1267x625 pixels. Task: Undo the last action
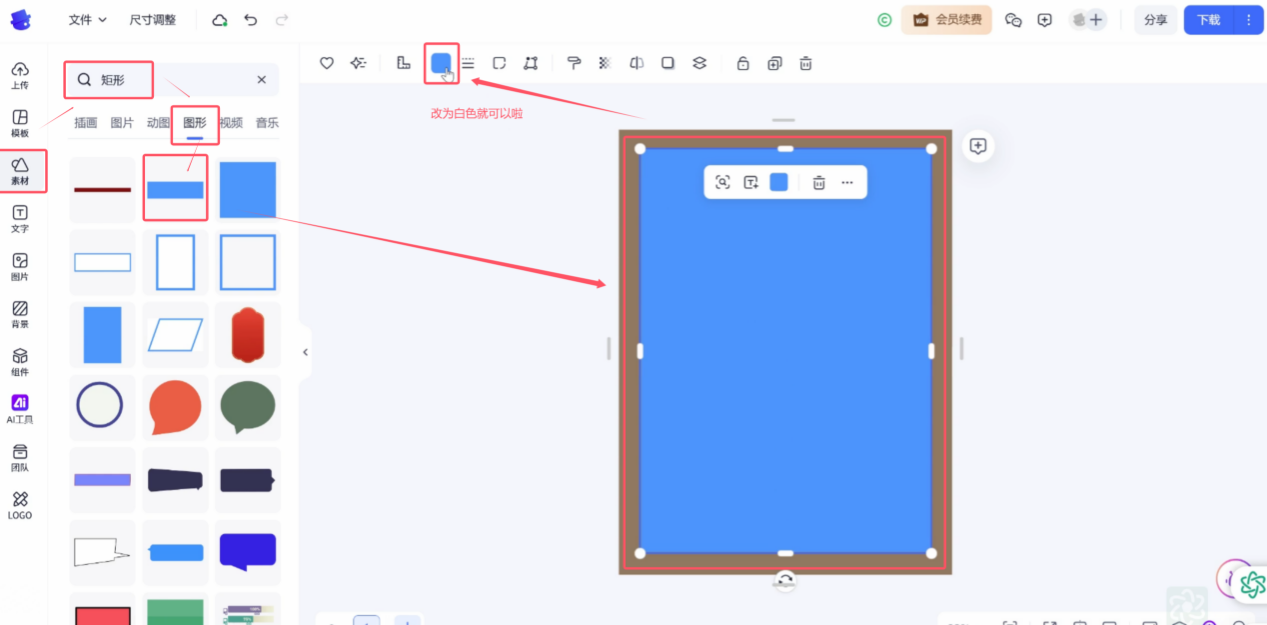[x=250, y=20]
